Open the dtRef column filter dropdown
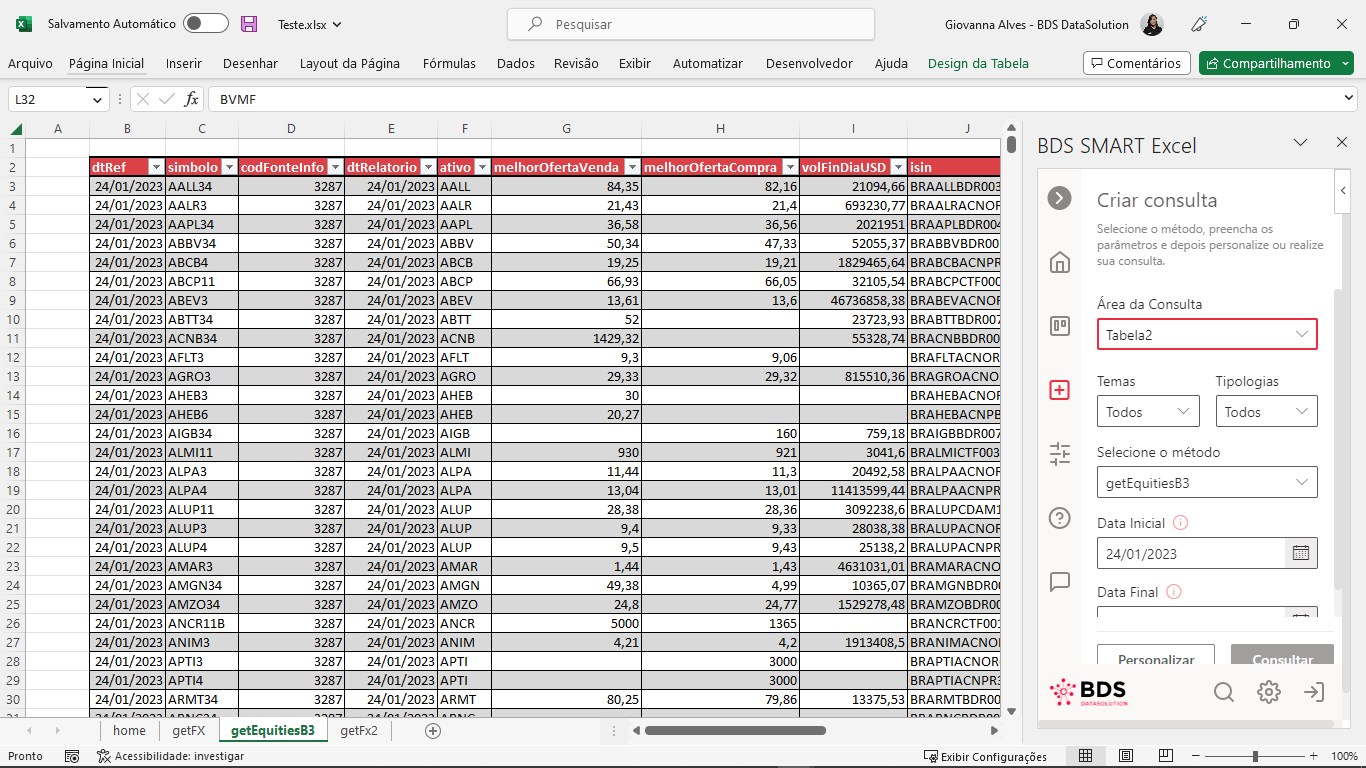1366x768 pixels. tap(156, 167)
